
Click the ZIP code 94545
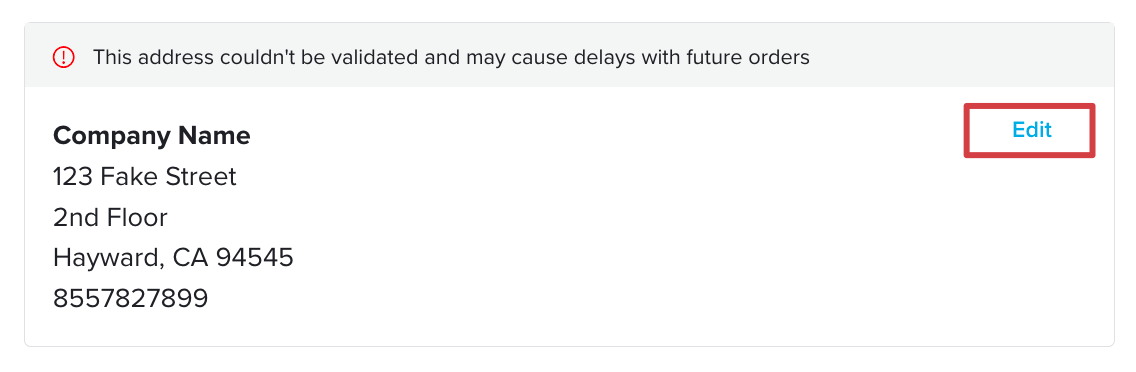point(249,257)
